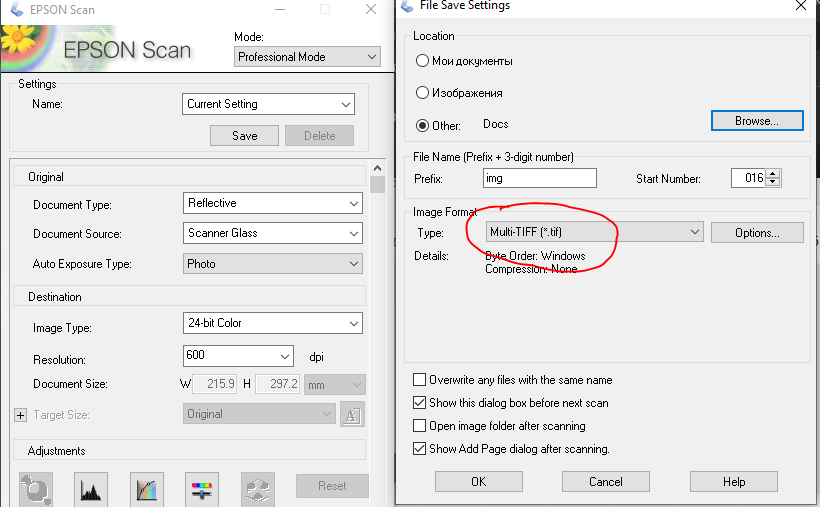Image resolution: width=820 pixels, height=507 pixels.
Task: Open image format Options button
Action: [x=757, y=233]
